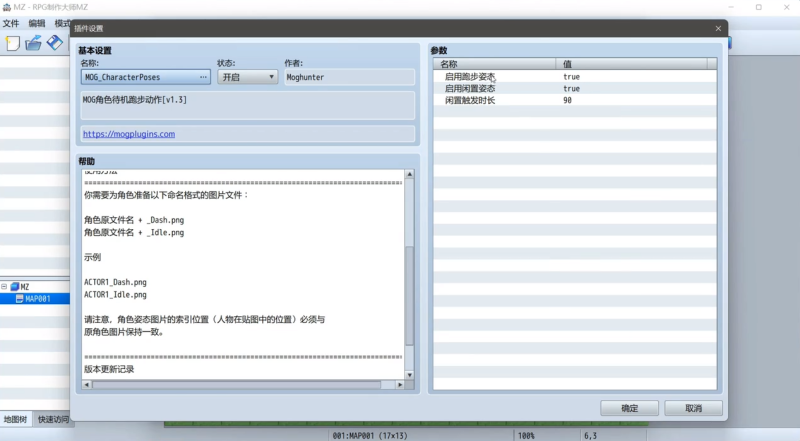Click the plugin description text box
800x441 pixels.
(x=247, y=106)
